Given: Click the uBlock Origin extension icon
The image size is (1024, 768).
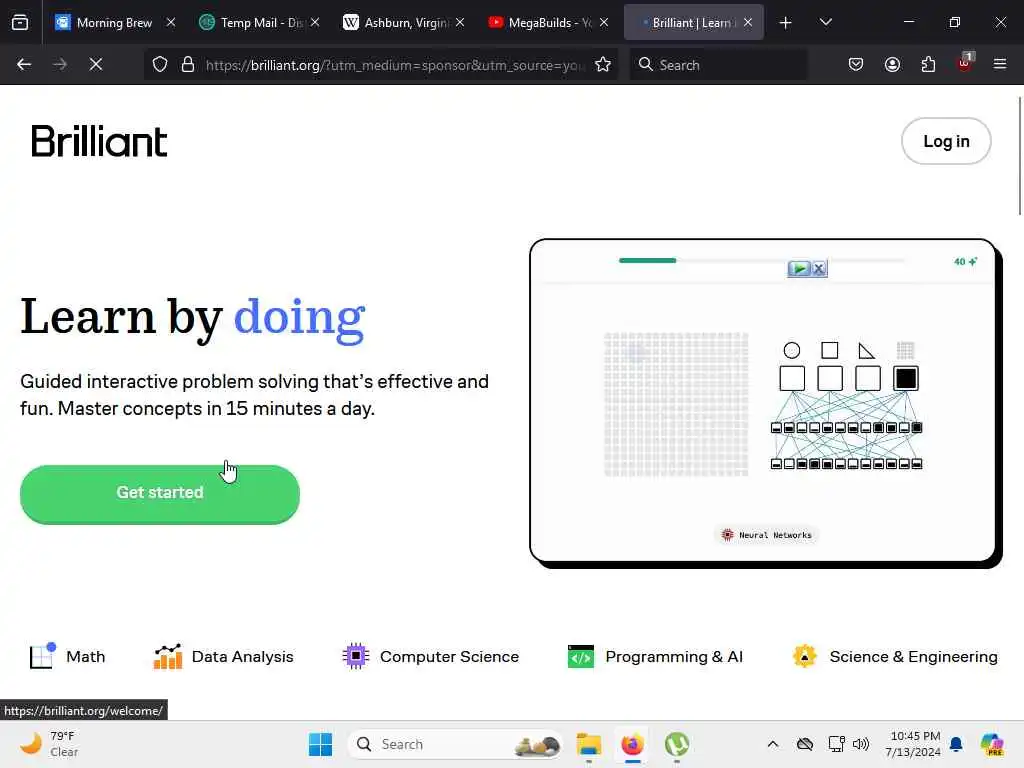Looking at the screenshot, I should pyautogui.click(x=965, y=63).
